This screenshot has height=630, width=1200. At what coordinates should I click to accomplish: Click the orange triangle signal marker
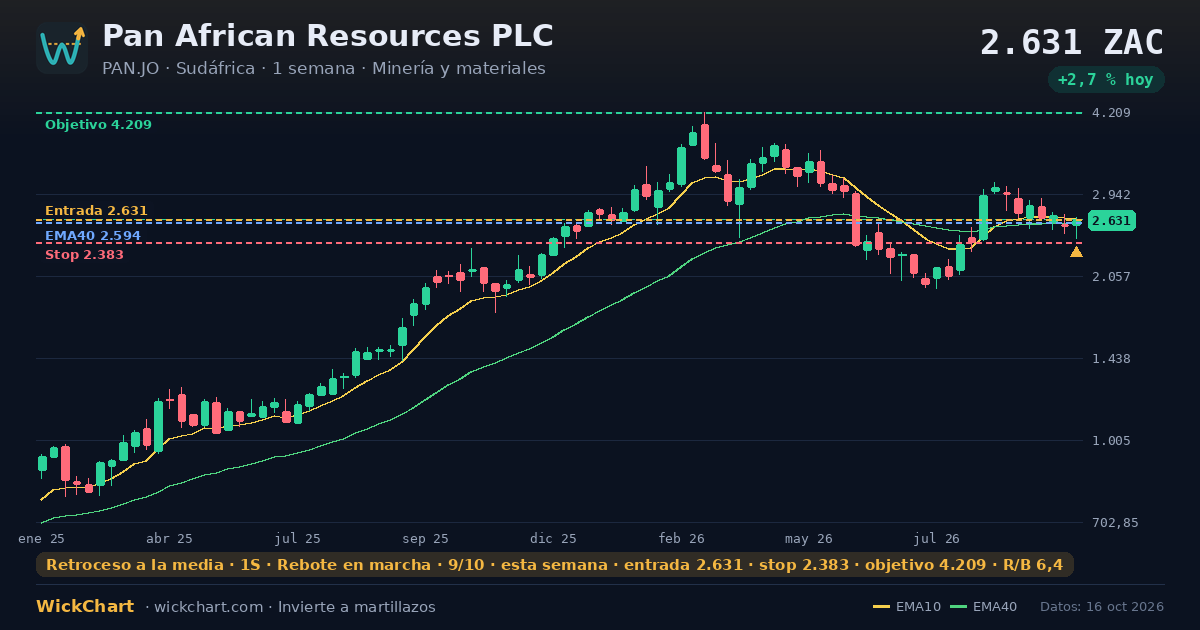pos(1076,252)
